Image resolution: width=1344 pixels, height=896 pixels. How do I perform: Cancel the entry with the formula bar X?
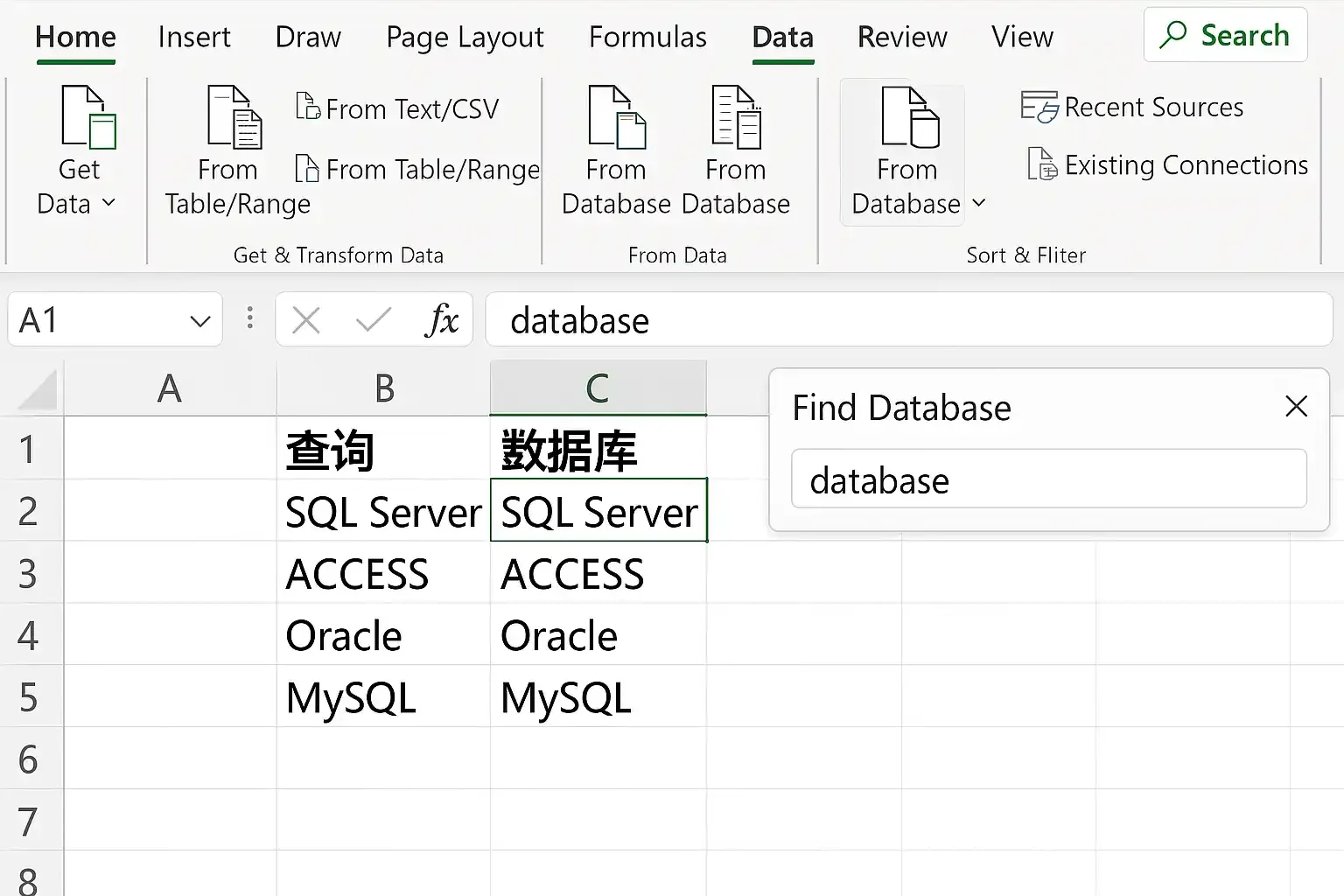(305, 320)
